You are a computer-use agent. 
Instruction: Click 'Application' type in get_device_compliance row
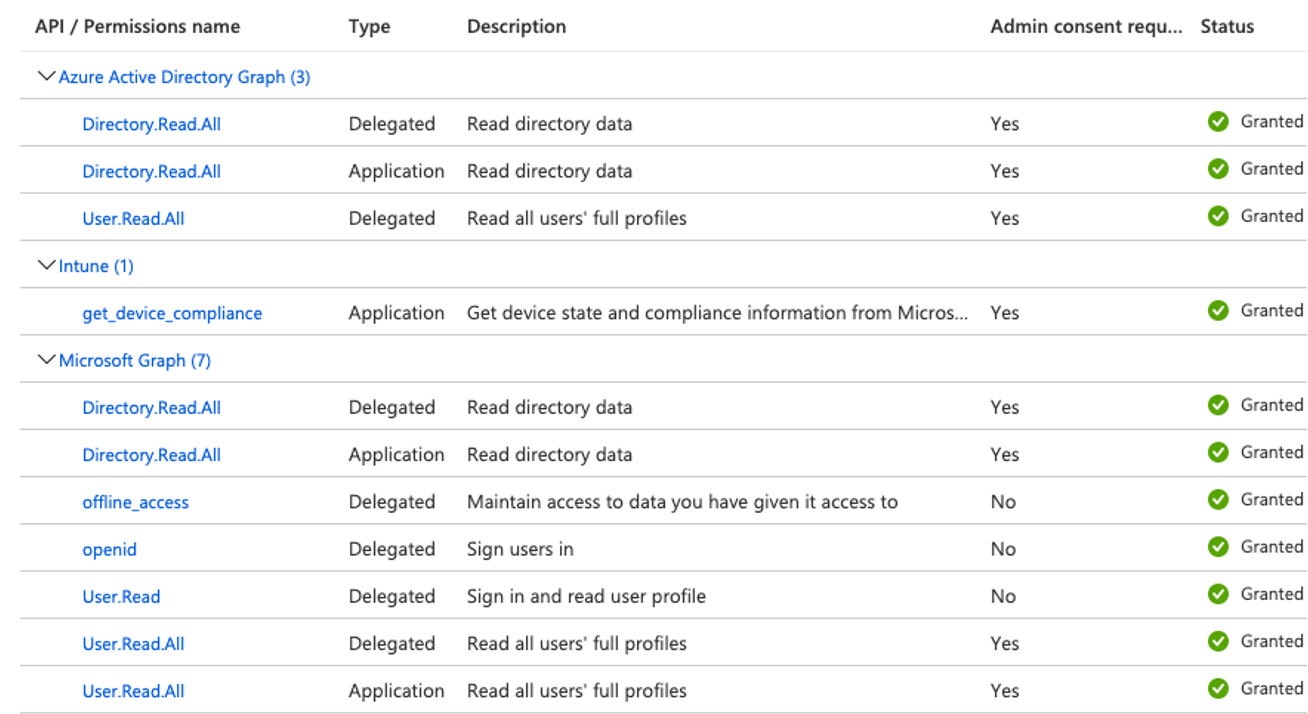(396, 313)
